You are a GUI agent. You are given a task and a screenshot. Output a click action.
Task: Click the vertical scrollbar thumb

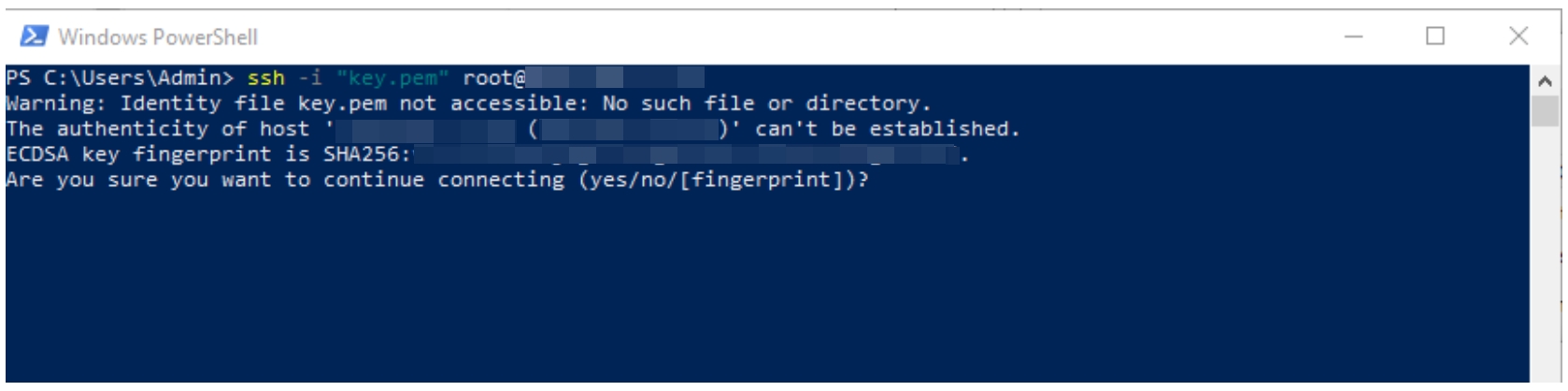point(1545,112)
